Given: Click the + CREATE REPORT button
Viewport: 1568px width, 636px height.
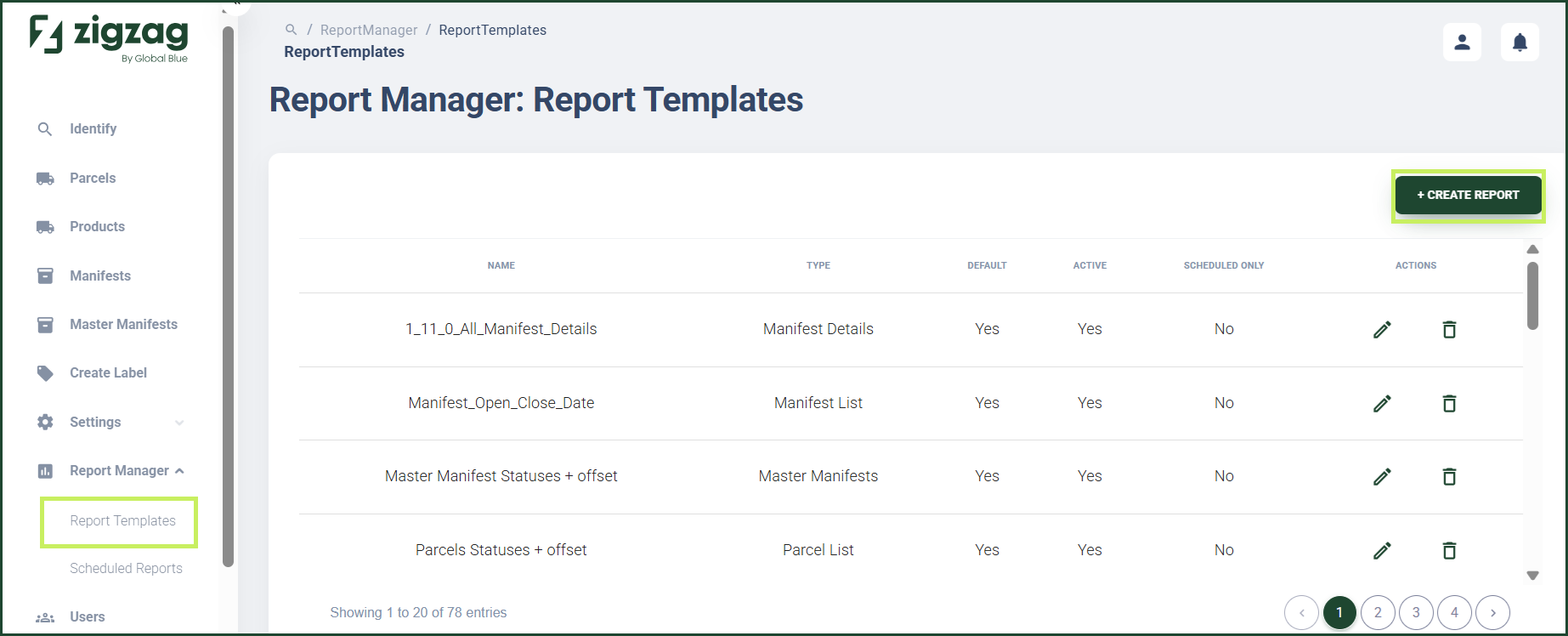Looking at the screenshot, I should 1468,195.
